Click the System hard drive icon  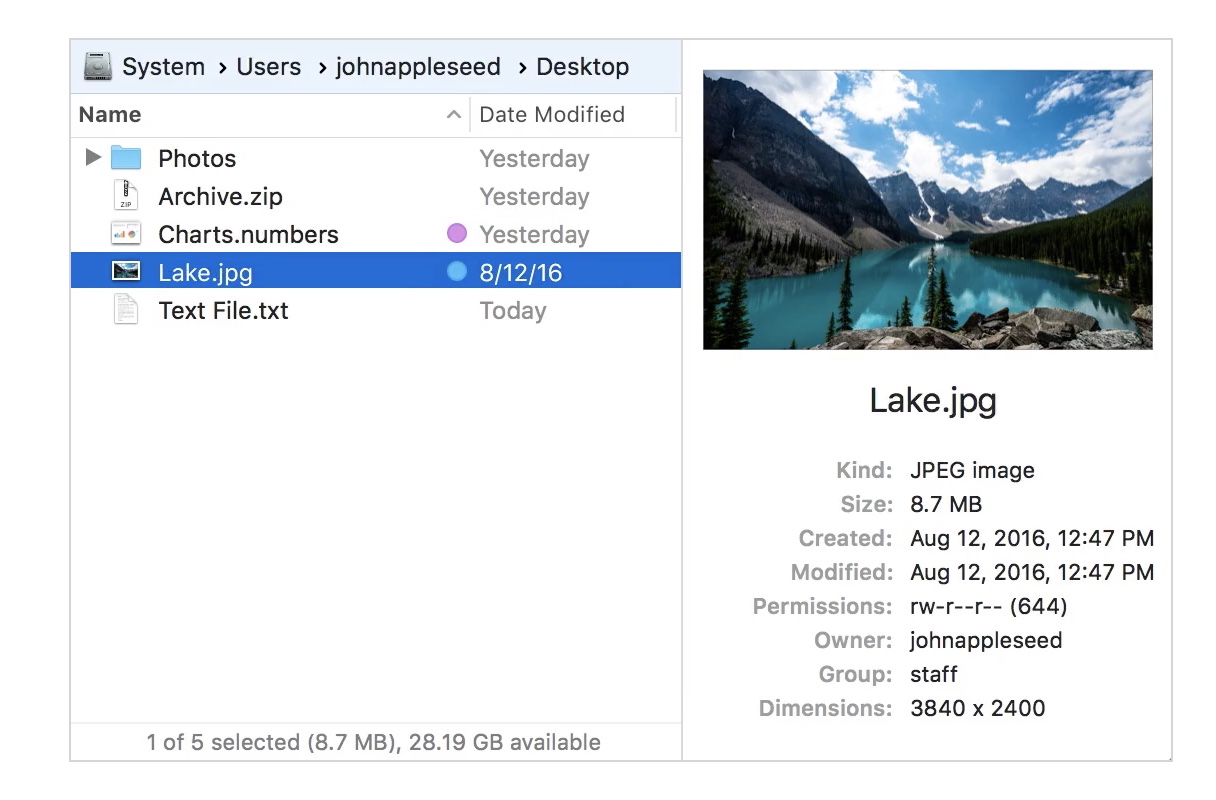pos(98,67)
